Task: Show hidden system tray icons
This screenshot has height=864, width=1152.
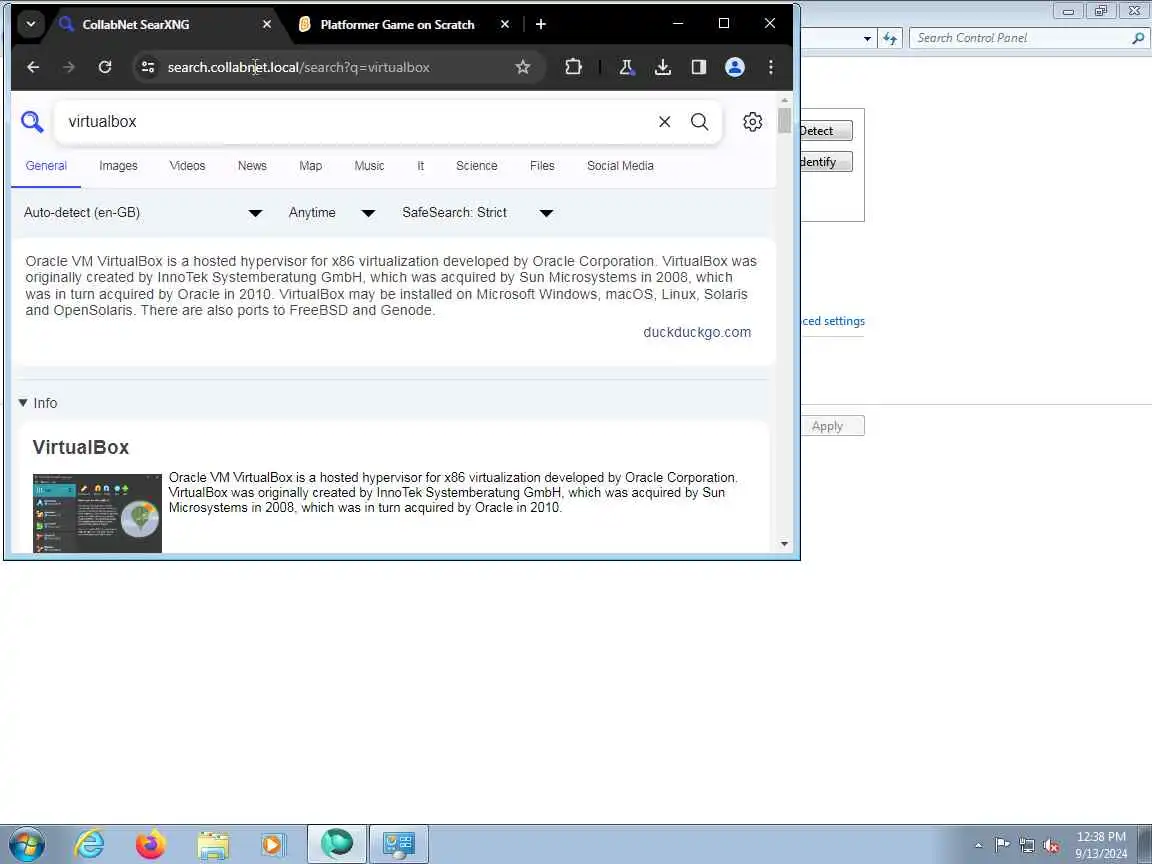Action: (978, 845)
